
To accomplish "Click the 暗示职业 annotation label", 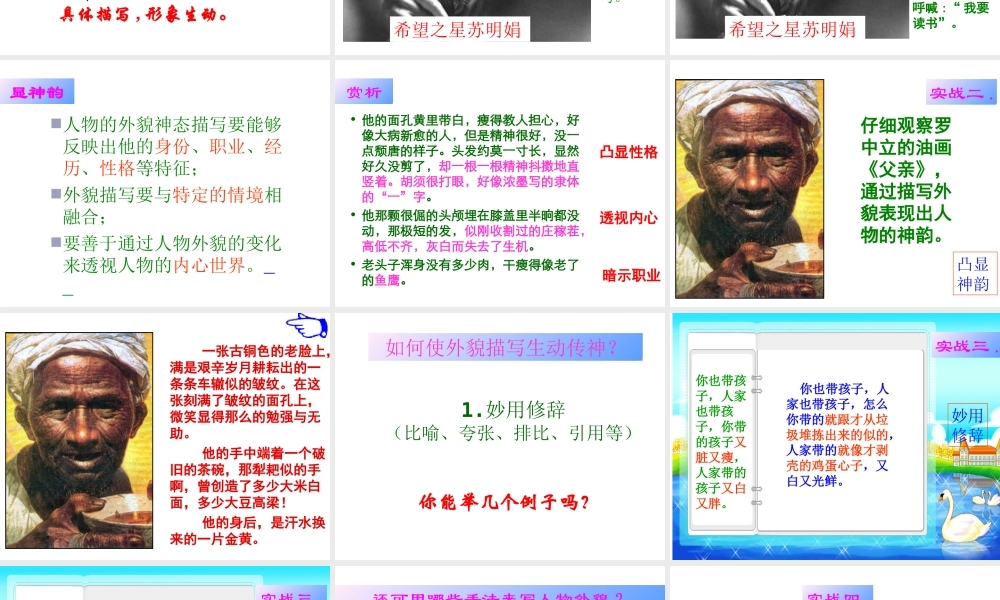I will point(631,275).
